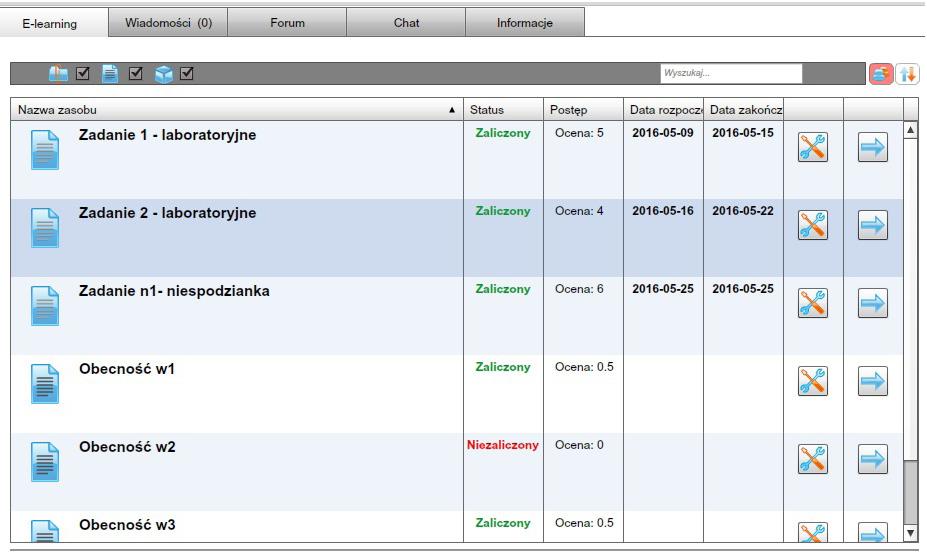
Task: Click document icon of Obecność w1
Action: (45, 384)
